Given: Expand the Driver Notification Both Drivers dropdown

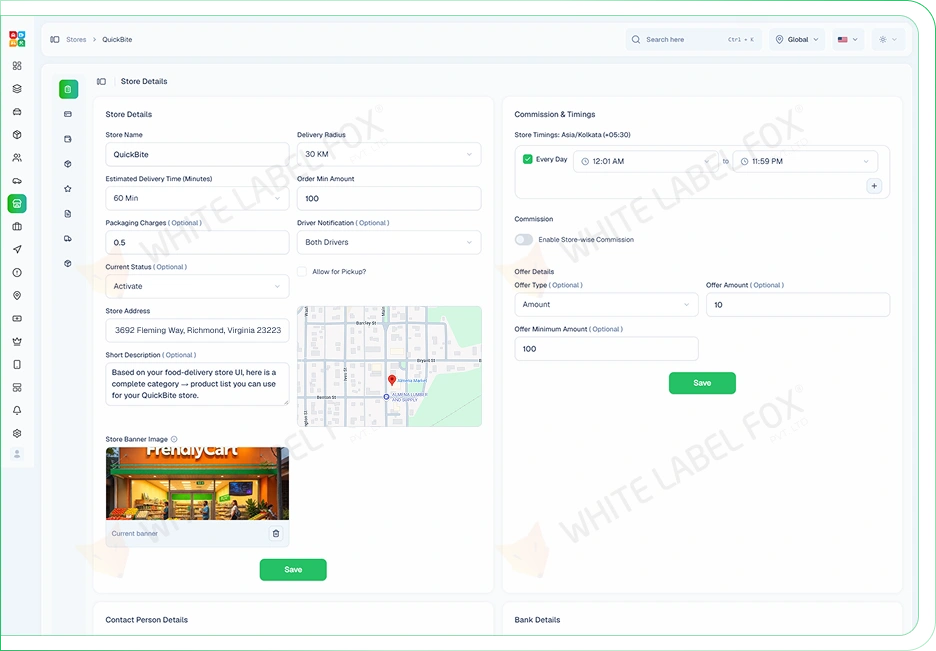Looking at the screenshot, I should point(389,242).
